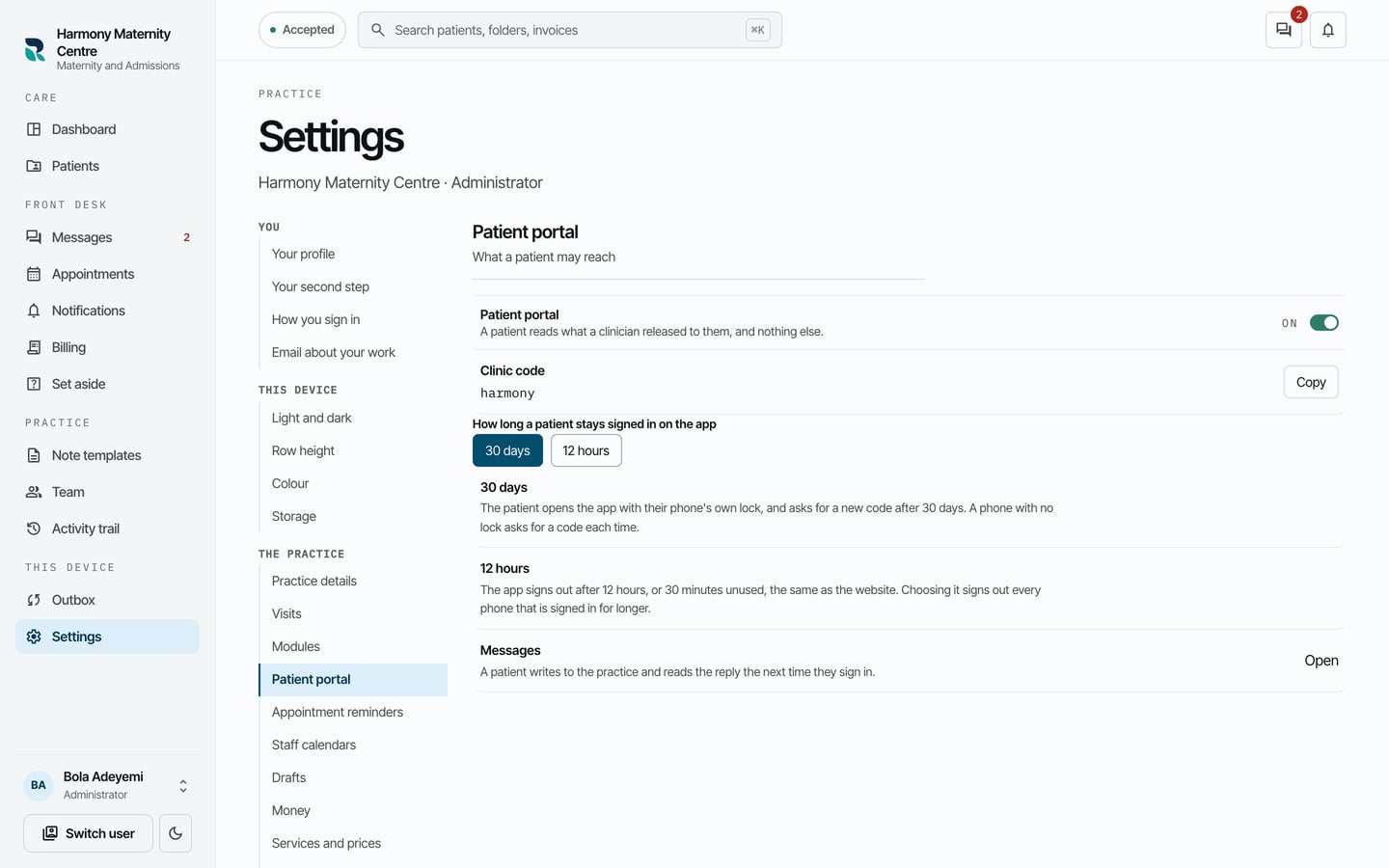Go to Your second step section
Screen dimensions: 1389x868
[353, 286]
